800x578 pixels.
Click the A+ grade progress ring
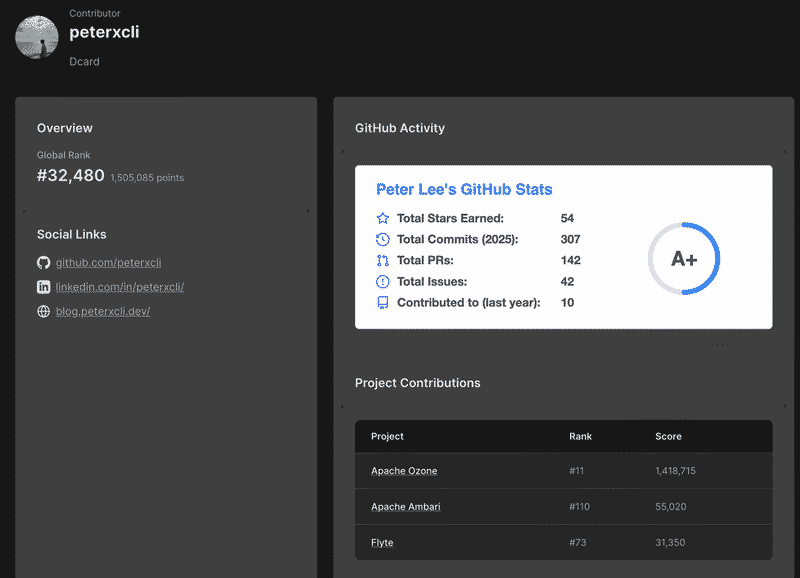[x=684, y=259]
